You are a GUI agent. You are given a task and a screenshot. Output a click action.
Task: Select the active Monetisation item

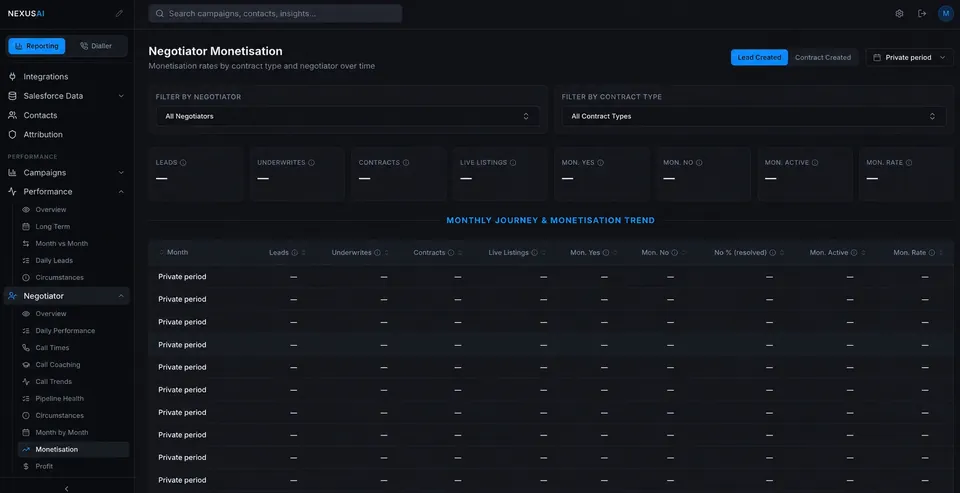73,450
